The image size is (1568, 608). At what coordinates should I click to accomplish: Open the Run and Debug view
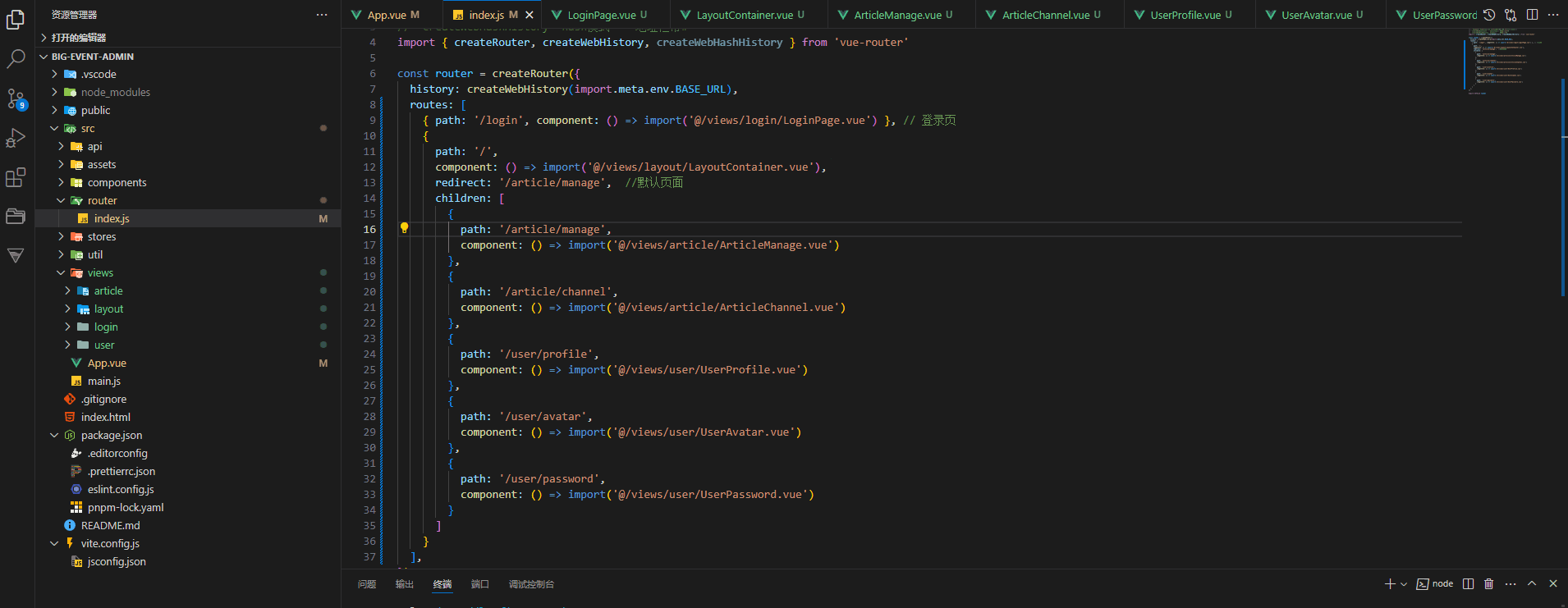tap(16, 139)
